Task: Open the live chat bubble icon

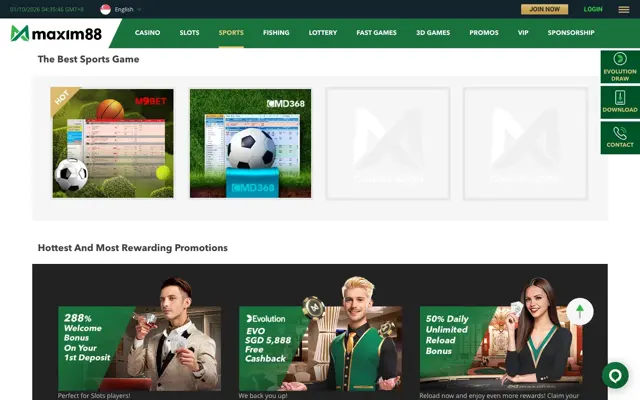Action: click(615, 375)
